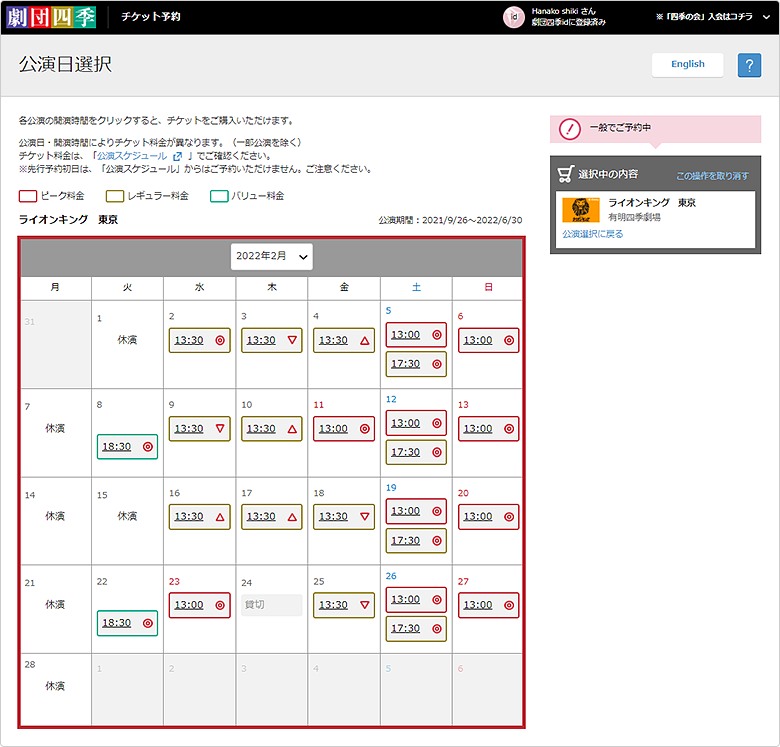
Task: Click the green バリュー料金 legend swatch
Action: [219, 196]
